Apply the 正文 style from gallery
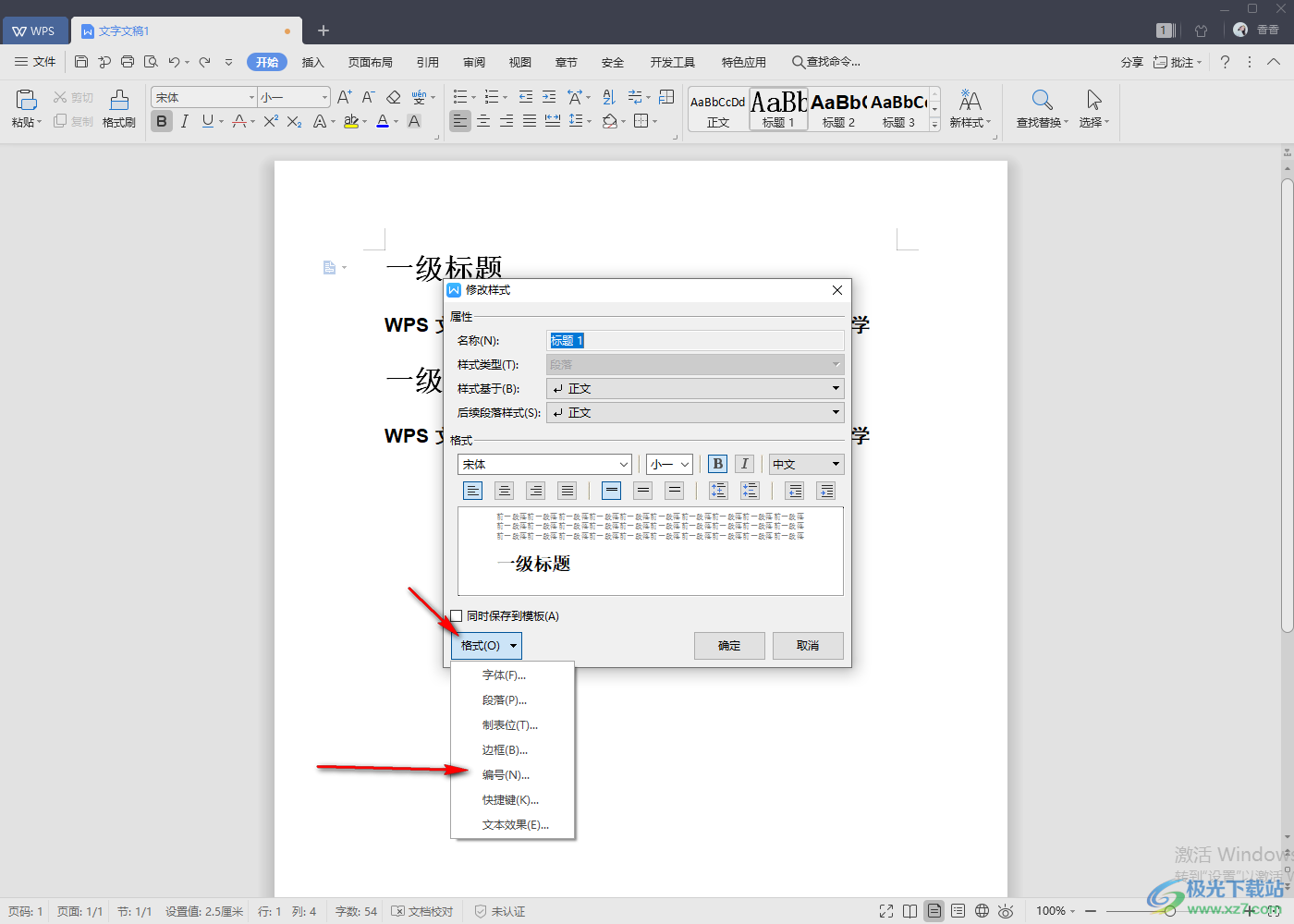 click(718, 109)
